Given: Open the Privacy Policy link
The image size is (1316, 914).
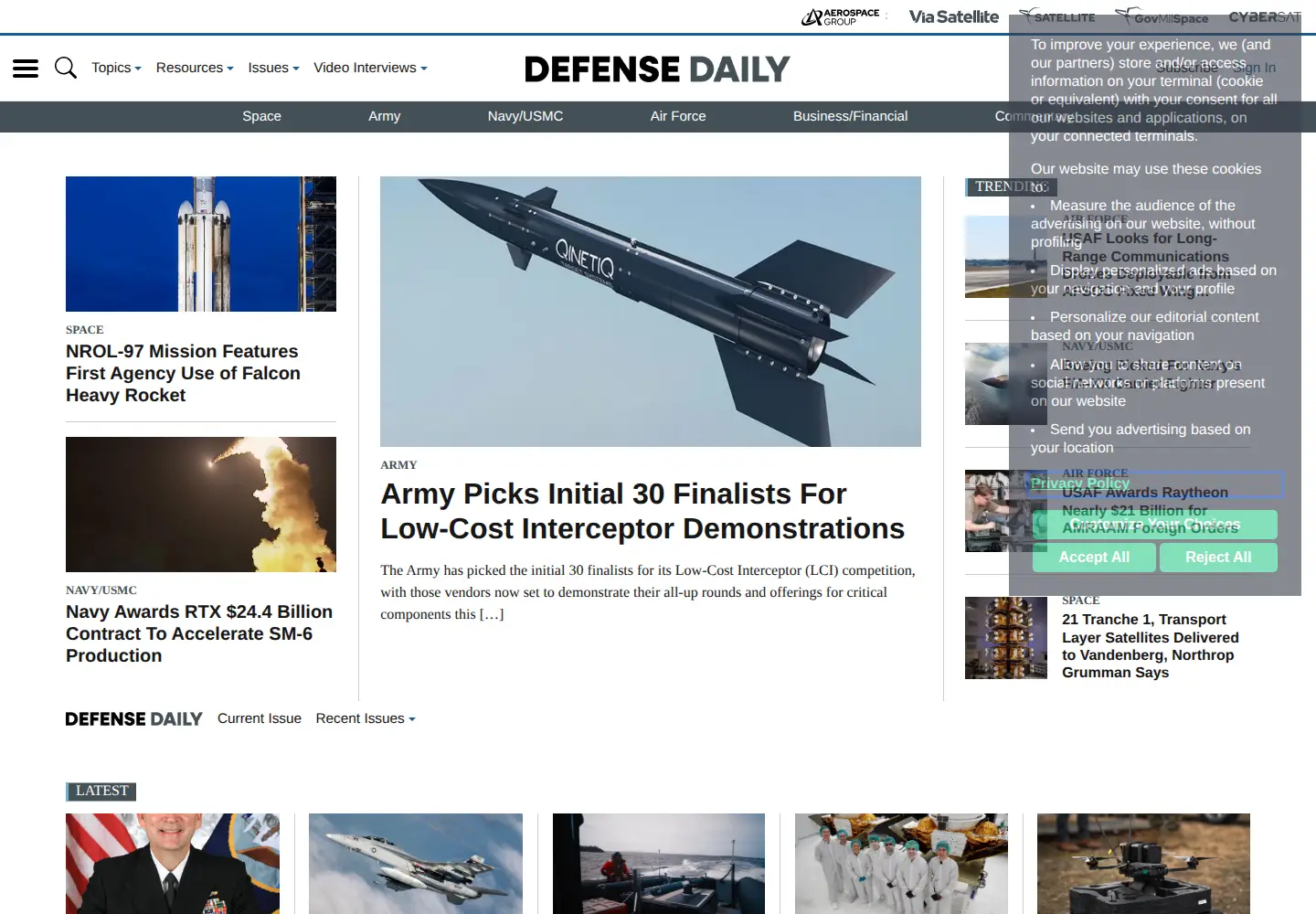Looking at the screenshot, I should pyautogui.click(x=1080, y=484).
